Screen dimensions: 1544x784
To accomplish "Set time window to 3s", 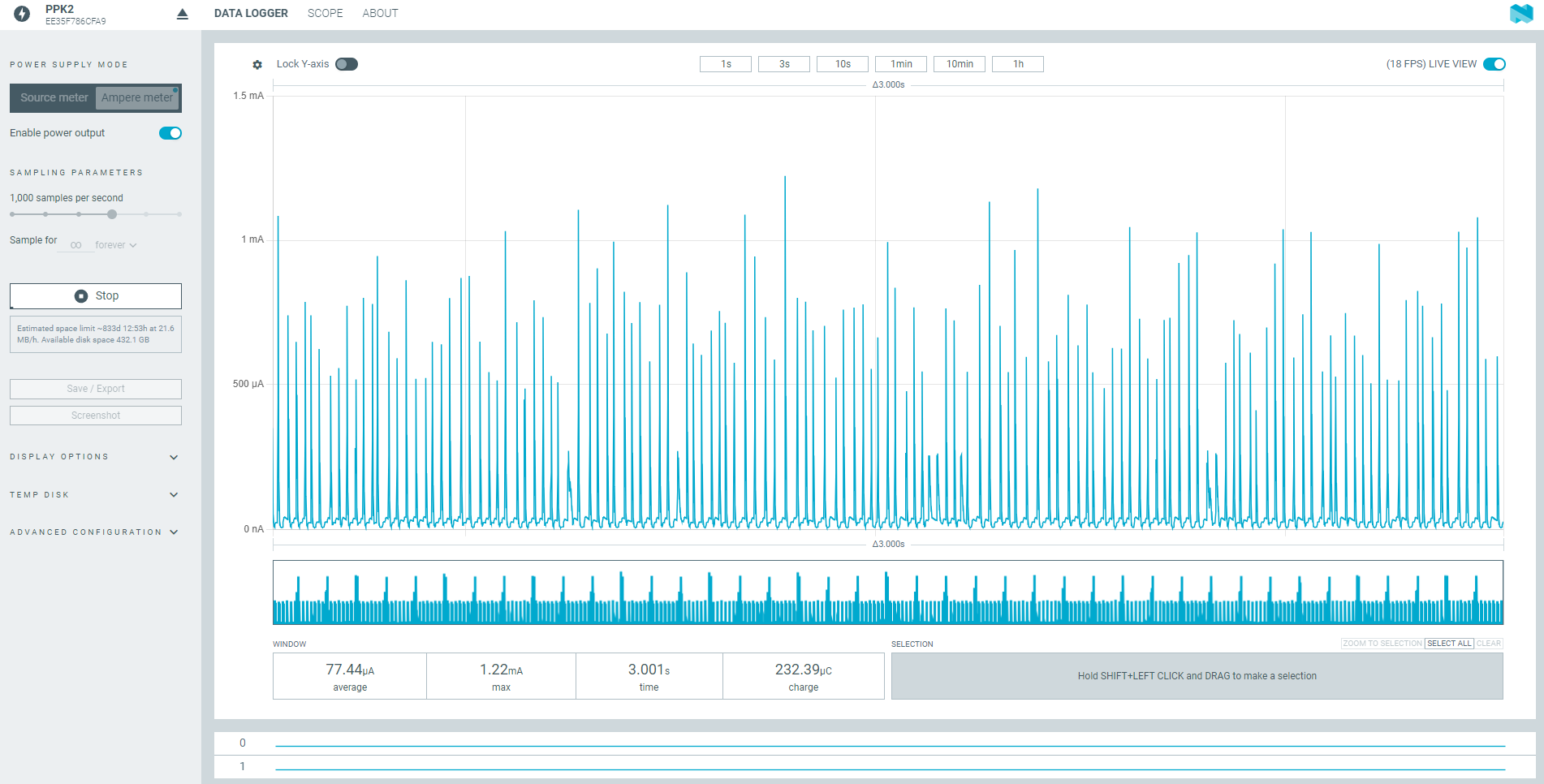I will 784,64.
